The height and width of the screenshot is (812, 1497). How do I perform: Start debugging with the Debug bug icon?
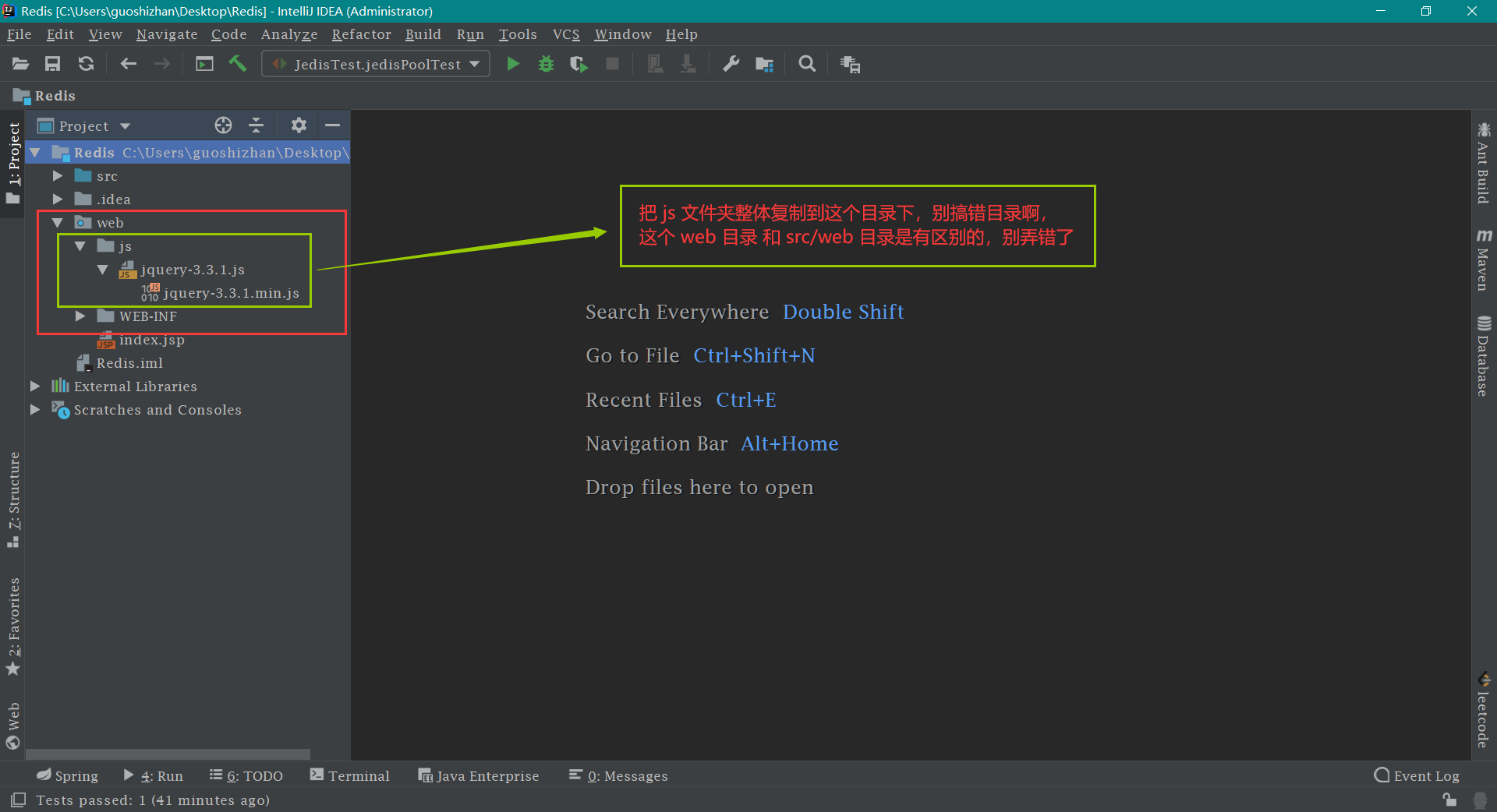coord(546,64)
